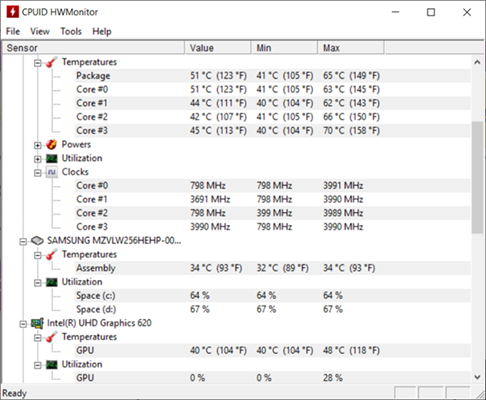
Task: Click the Min column header
Action: 284,48
